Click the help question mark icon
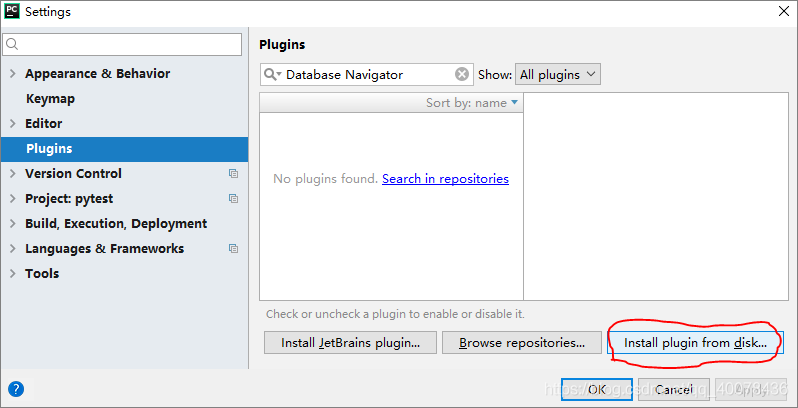The width and height of the screenshot is (798, 408). pos(16,389)
